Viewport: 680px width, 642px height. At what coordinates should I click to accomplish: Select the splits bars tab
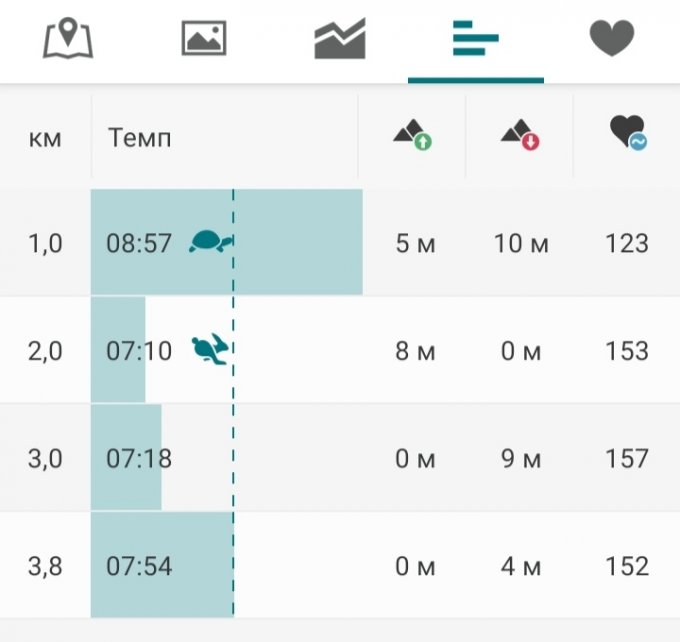pyautogui.click(x=475, y=40)
